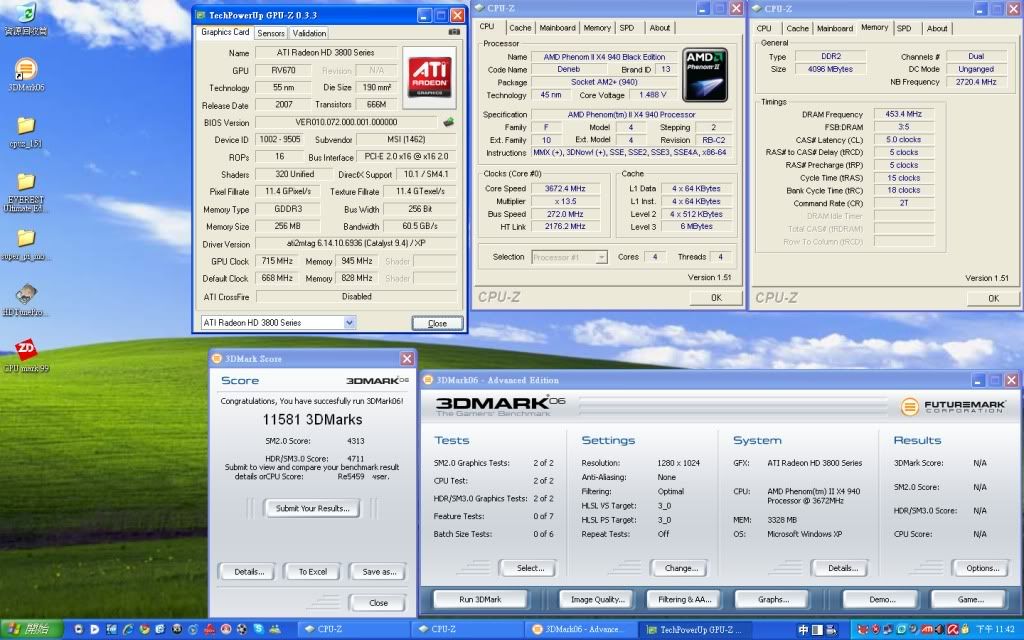Open the cpuz_151 folder on desktop
Image resolution: width=1024 pixels, height=640 pixels.
coord(26,131)
